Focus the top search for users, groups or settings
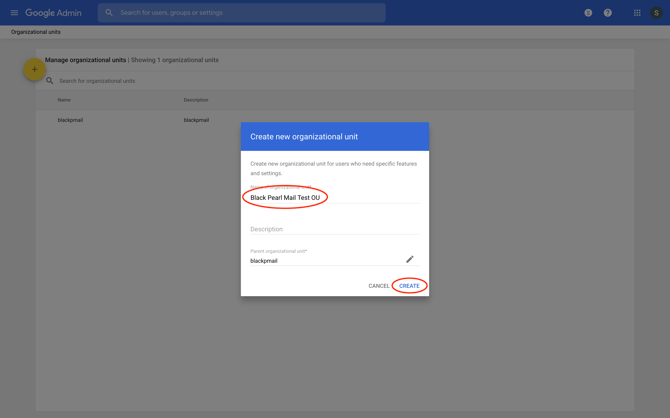 [x=241, y=13]
